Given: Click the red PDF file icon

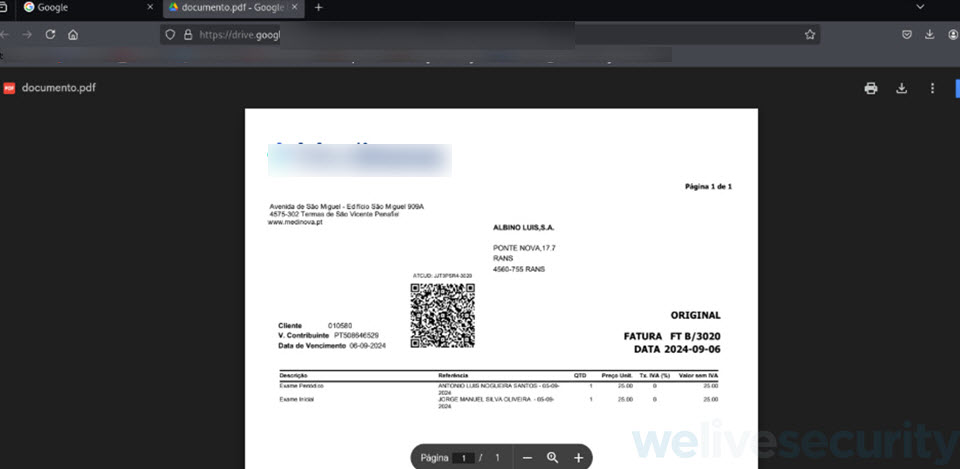Looking at the screenshot, I should point(9,88).
